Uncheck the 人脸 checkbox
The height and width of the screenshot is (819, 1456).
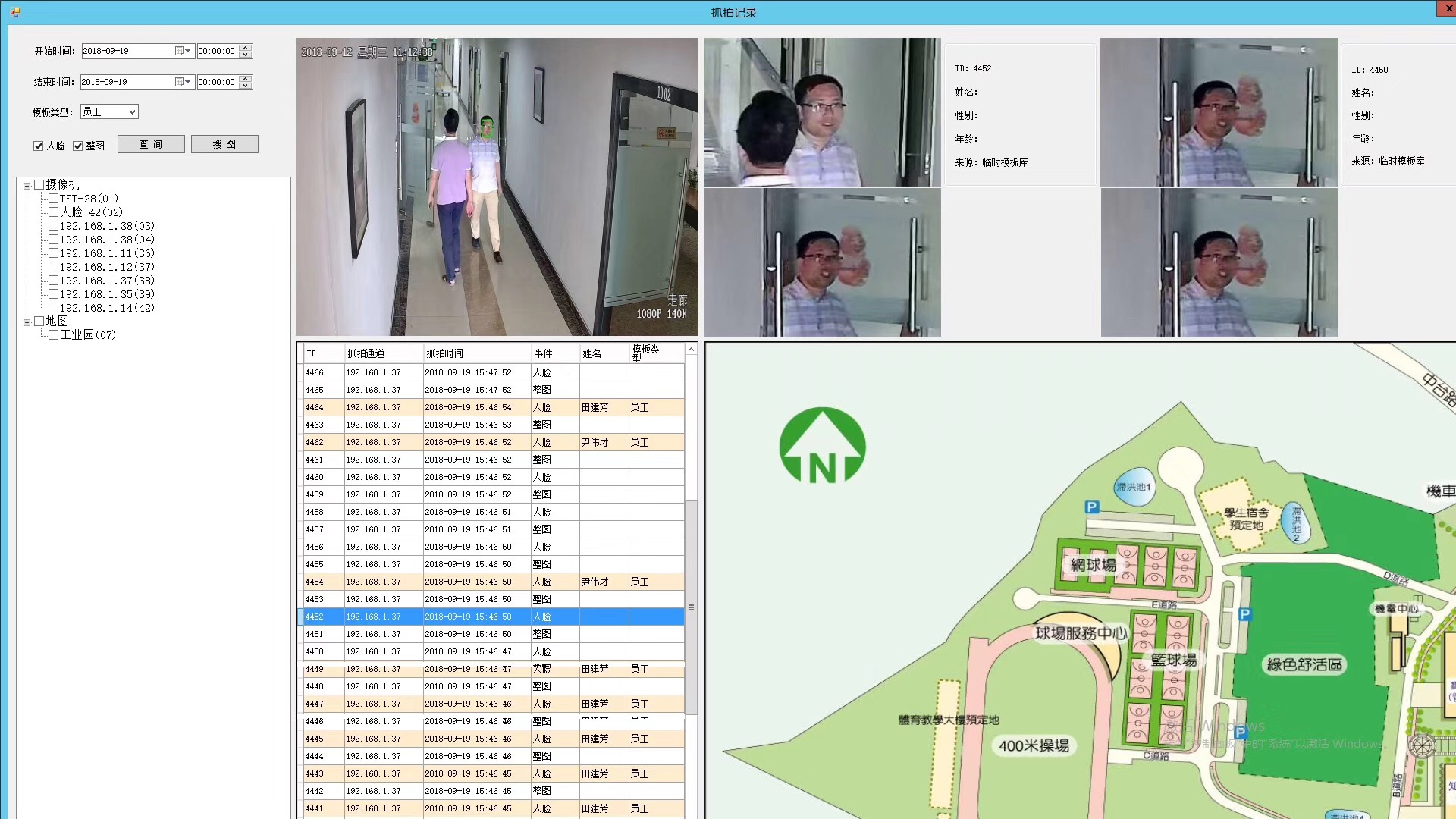pyautogui.click(x=39, y=146)
